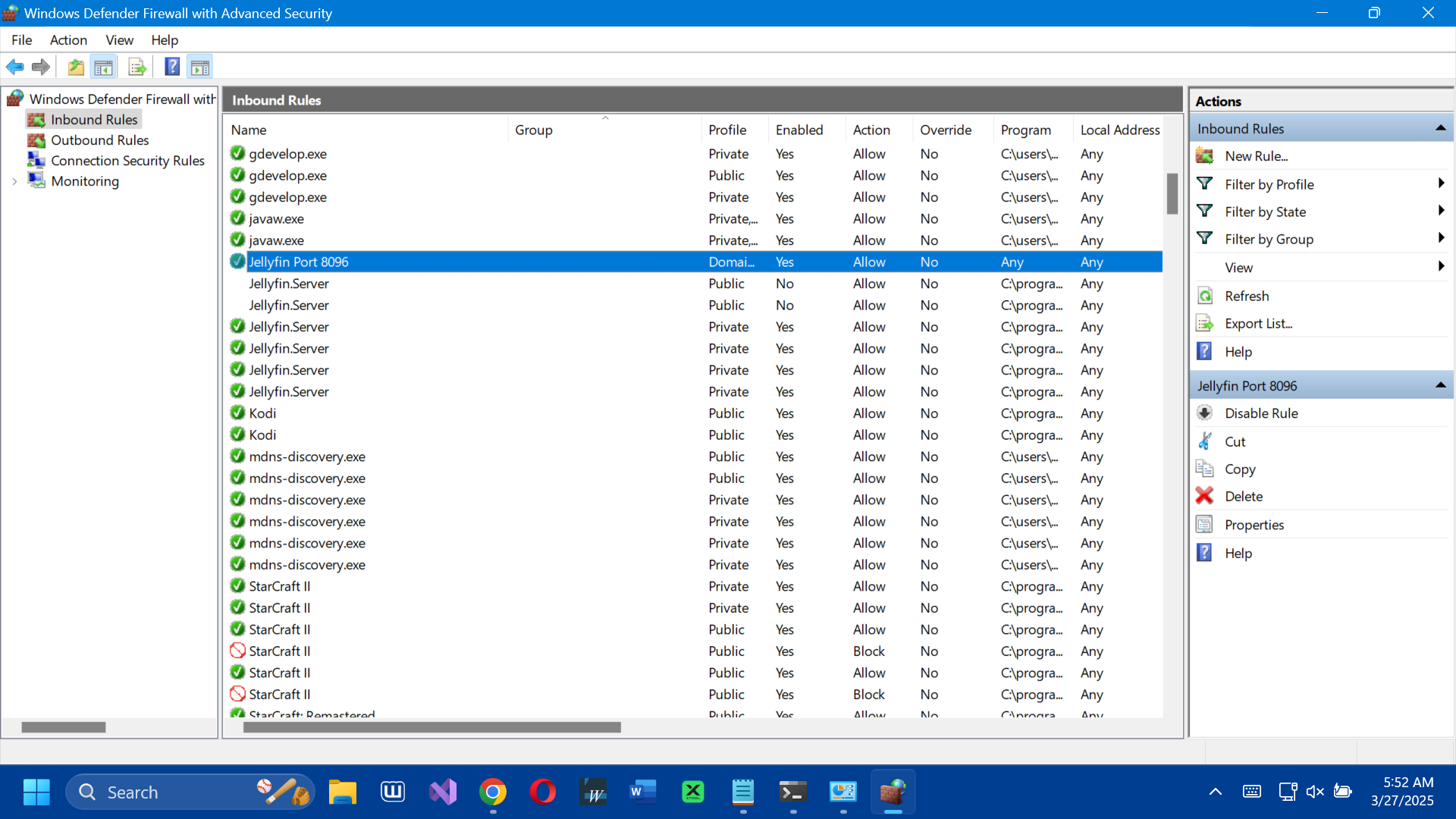The height and width of the screenshot is (819, 1456).
Task: Select Outbound Rules in the tree
Action: [x=99, y=140]
